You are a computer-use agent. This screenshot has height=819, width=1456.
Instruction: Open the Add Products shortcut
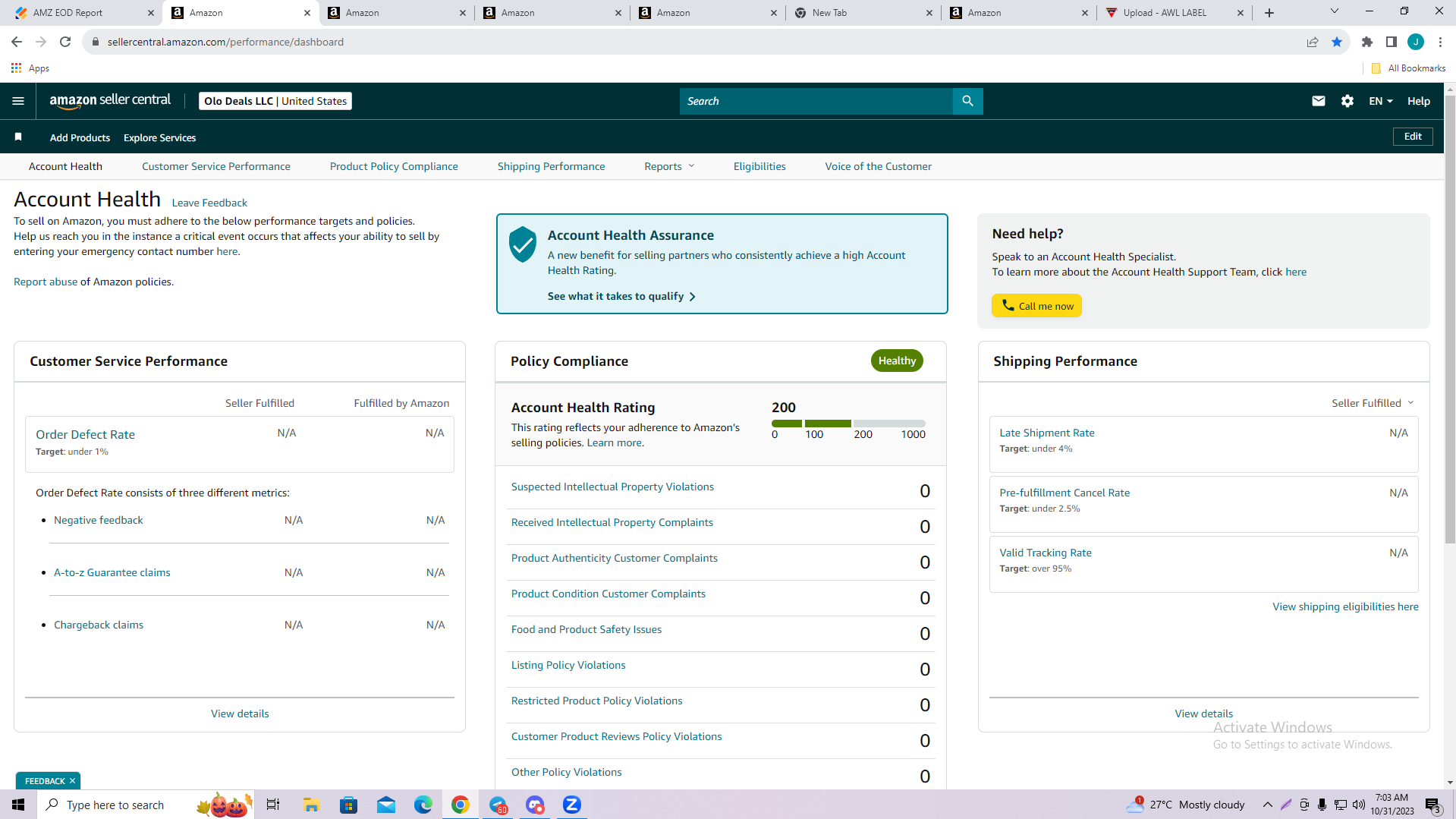80,137
